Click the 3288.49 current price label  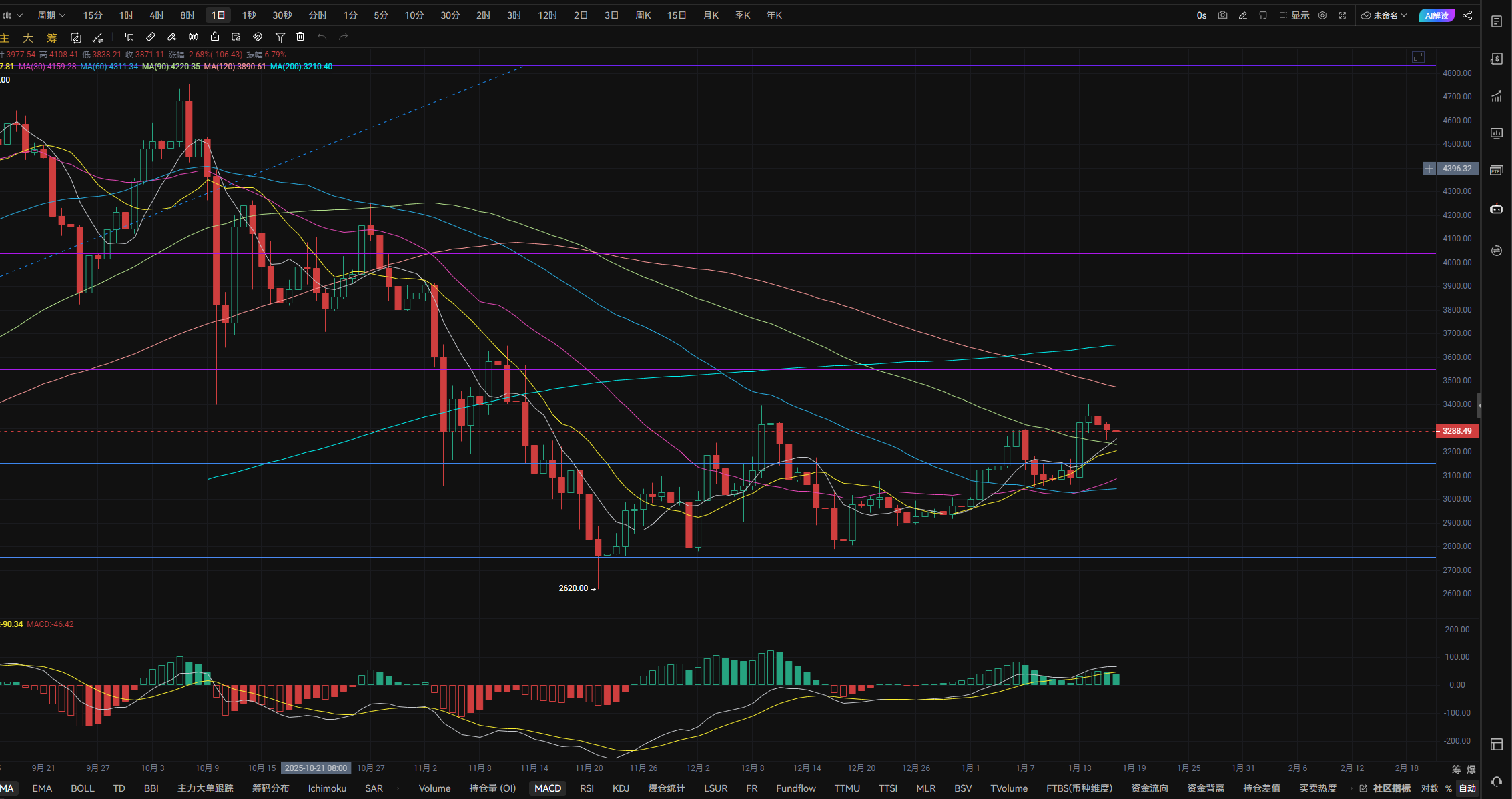coord(1457,431)
